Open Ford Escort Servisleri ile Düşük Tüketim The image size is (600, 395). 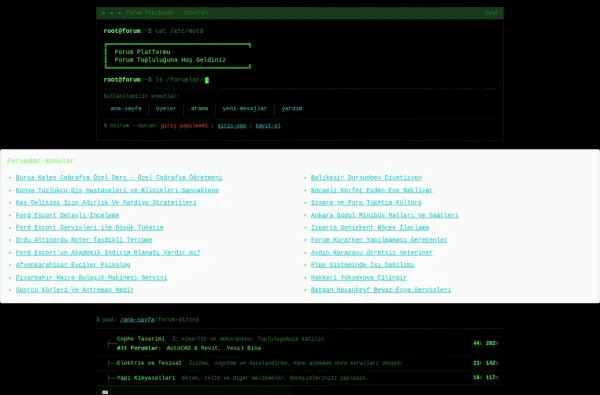[90, 227]
